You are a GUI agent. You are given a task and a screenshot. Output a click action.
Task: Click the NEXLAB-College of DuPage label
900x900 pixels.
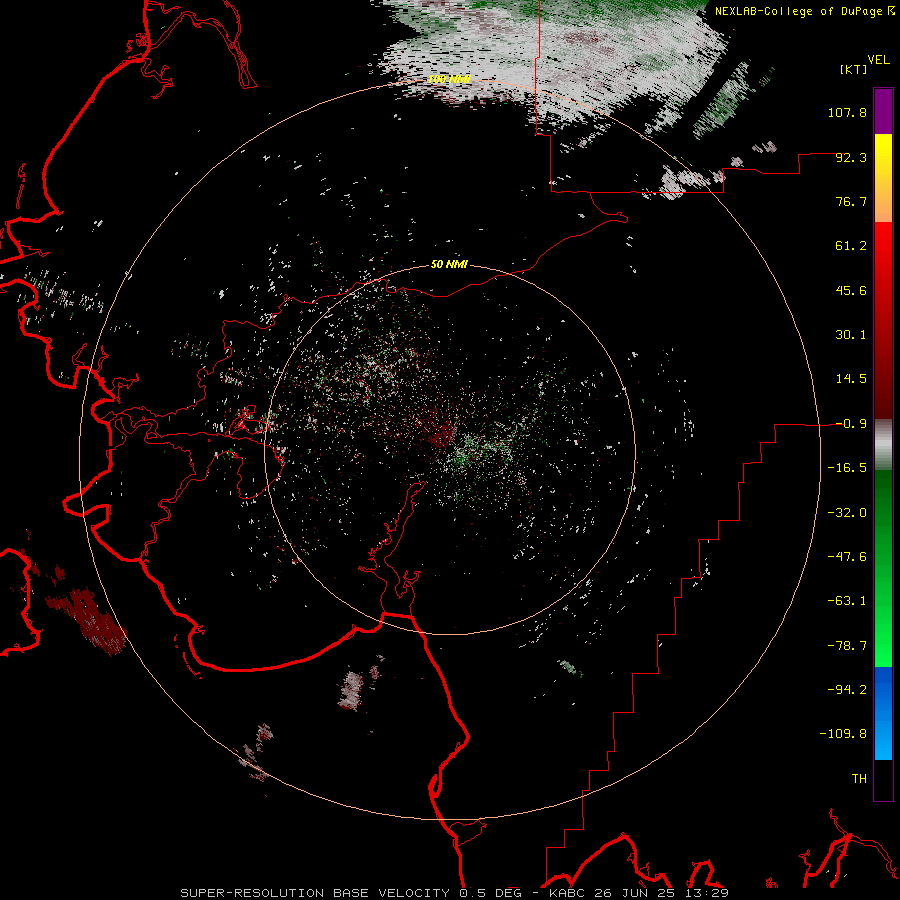click(x=798, y=11)
